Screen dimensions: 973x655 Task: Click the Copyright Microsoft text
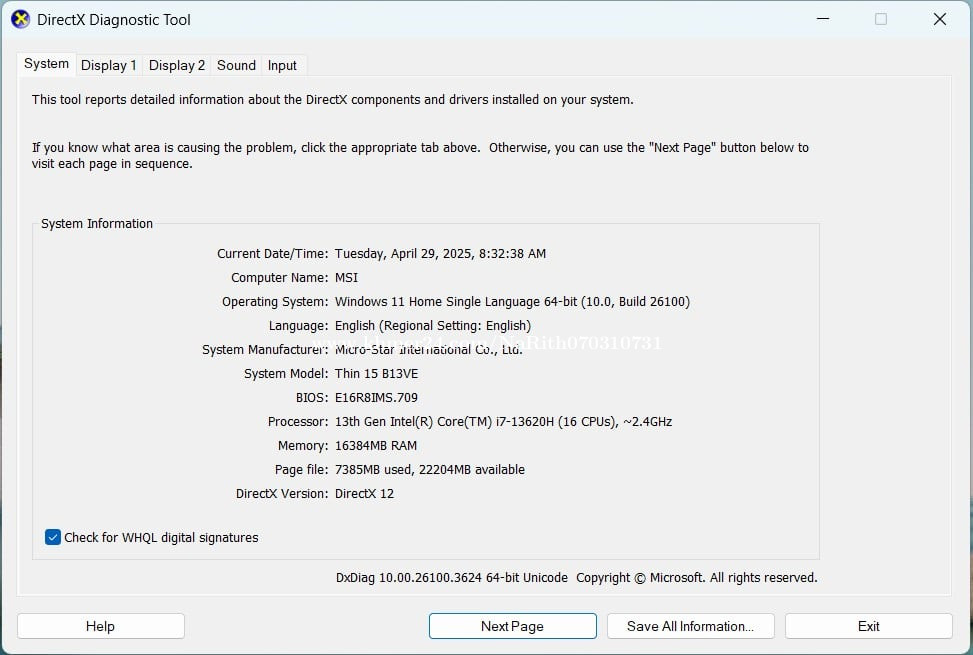click(x=697, y=577)
